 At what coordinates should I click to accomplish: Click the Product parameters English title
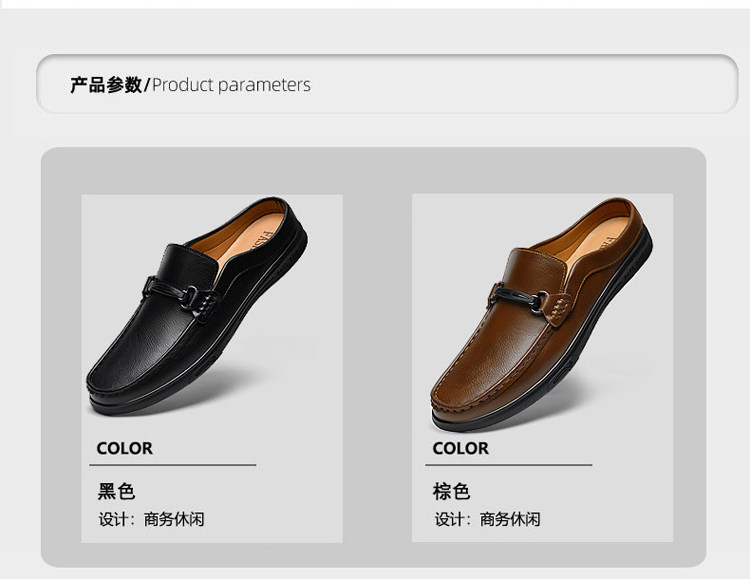point(231,85)
